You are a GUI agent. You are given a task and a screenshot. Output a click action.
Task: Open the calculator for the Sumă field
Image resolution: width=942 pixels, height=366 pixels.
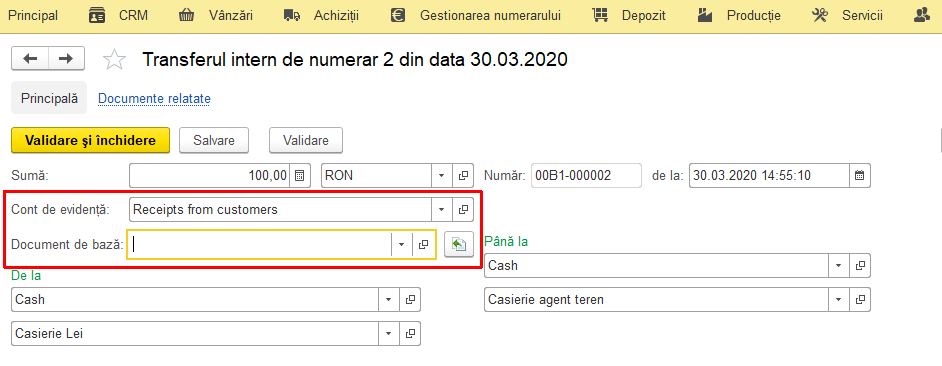(x=299, y=175)
